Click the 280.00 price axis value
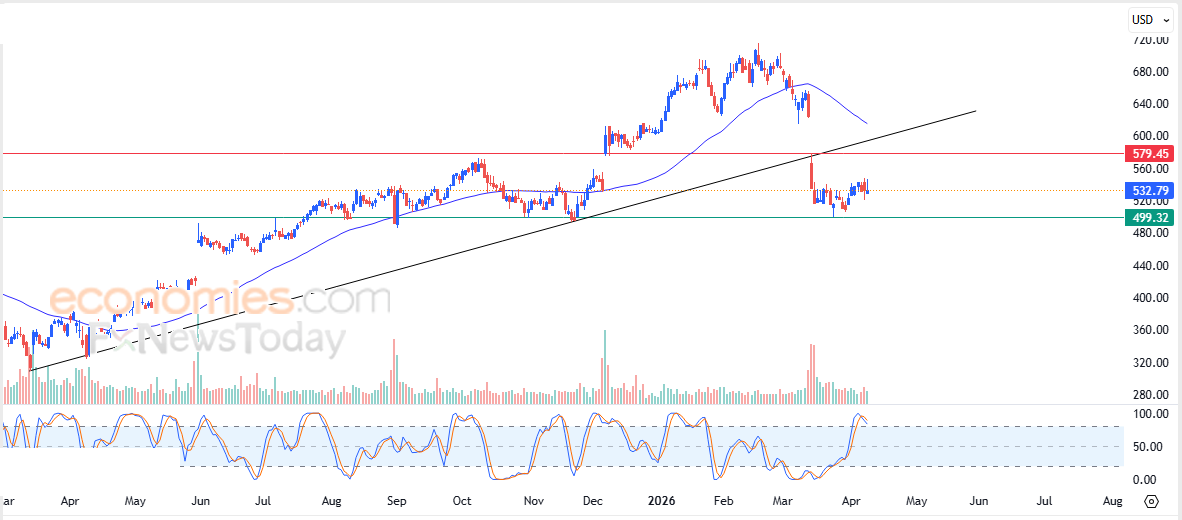1182x520 pixels. tap(1151, 395)
